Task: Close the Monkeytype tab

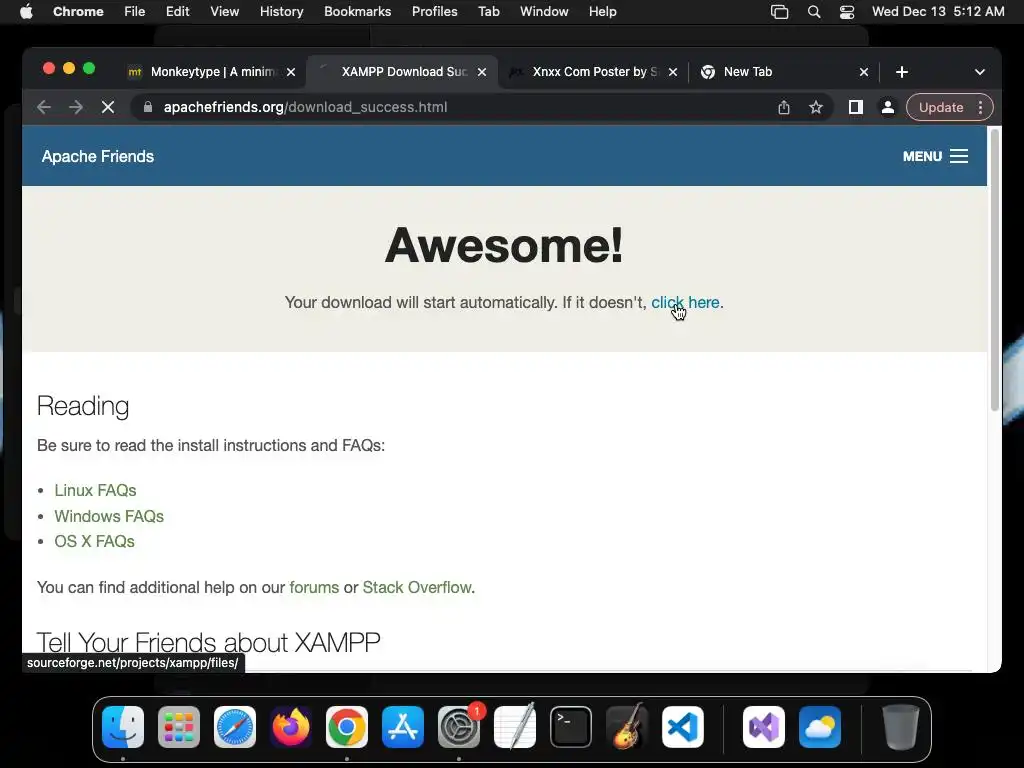Action: tap(291, 72)
